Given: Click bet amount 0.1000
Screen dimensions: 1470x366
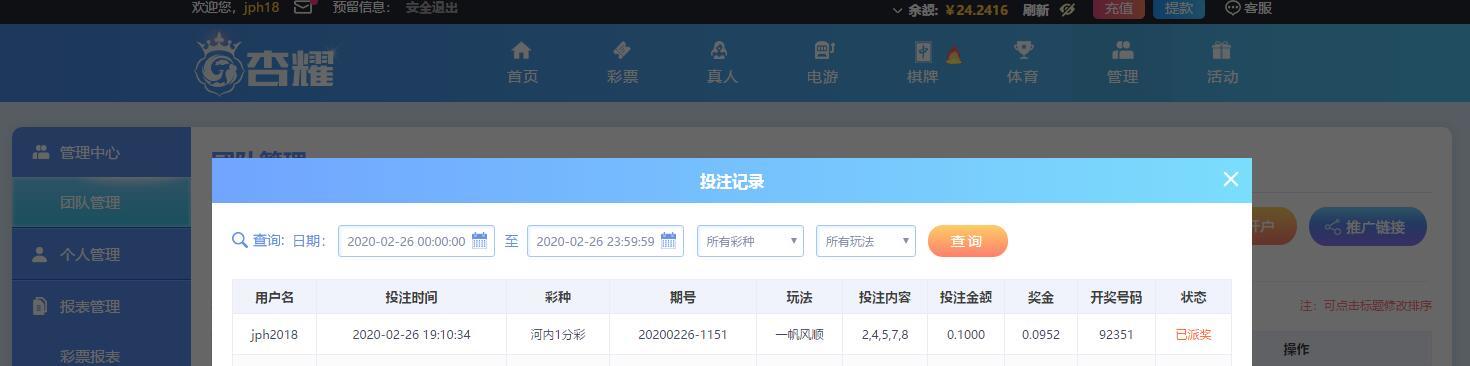Looking at the screenshot, I should pos(965,335).
